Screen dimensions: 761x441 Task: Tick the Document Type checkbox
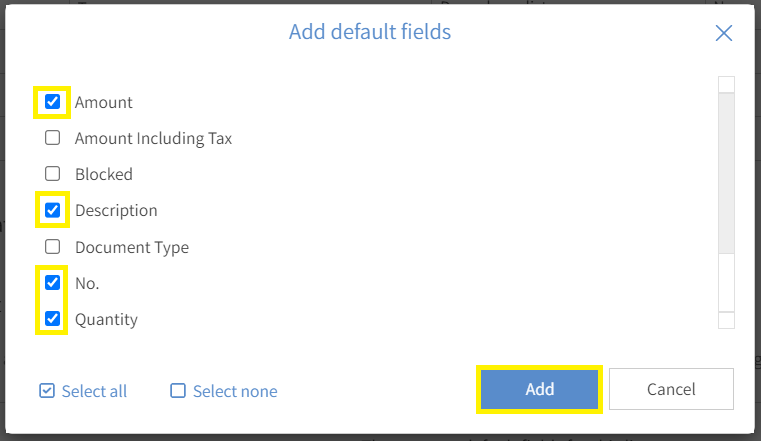coord(52,246)
